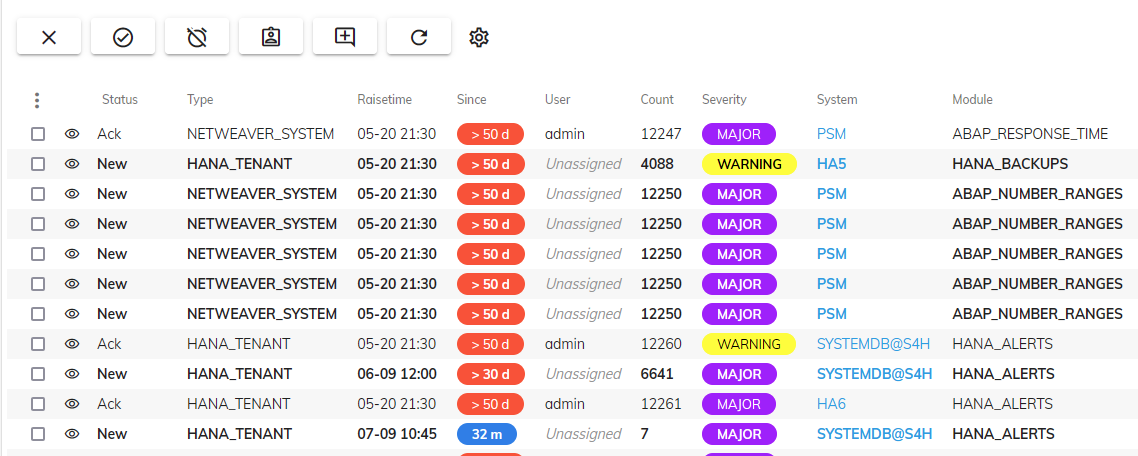Tick the checkbox for the ABAP_RESPONSE_TIME row
Screen dimensions: 1138x456
click(38, 134)
